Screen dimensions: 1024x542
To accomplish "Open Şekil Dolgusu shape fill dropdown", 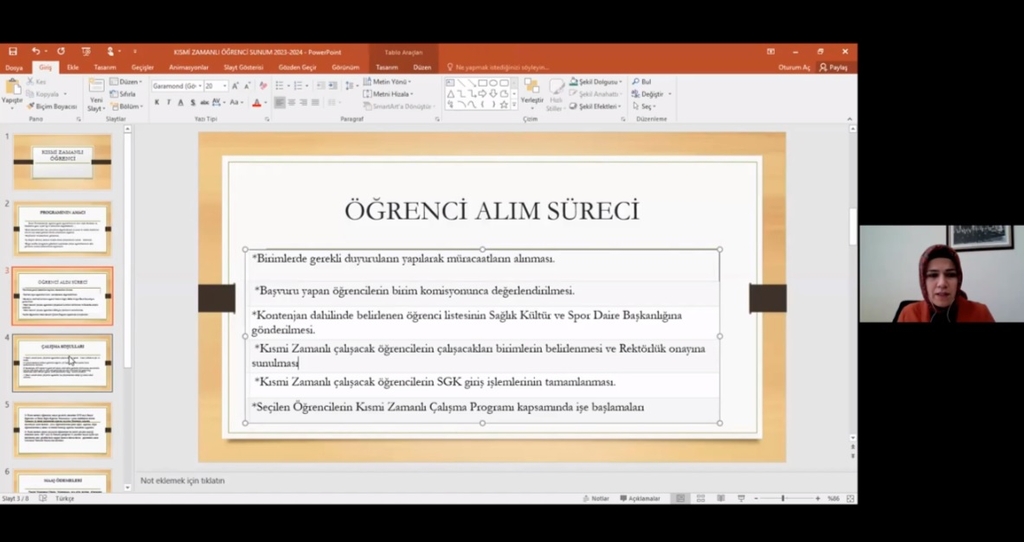I will [x=596, y=82].
